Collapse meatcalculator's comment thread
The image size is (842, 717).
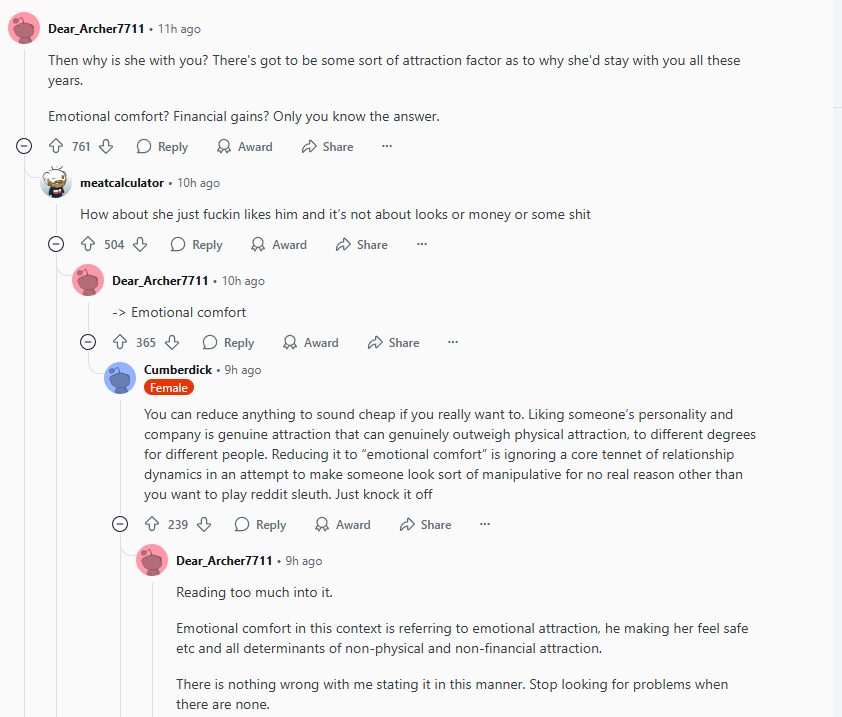click(x=56, y=245)
